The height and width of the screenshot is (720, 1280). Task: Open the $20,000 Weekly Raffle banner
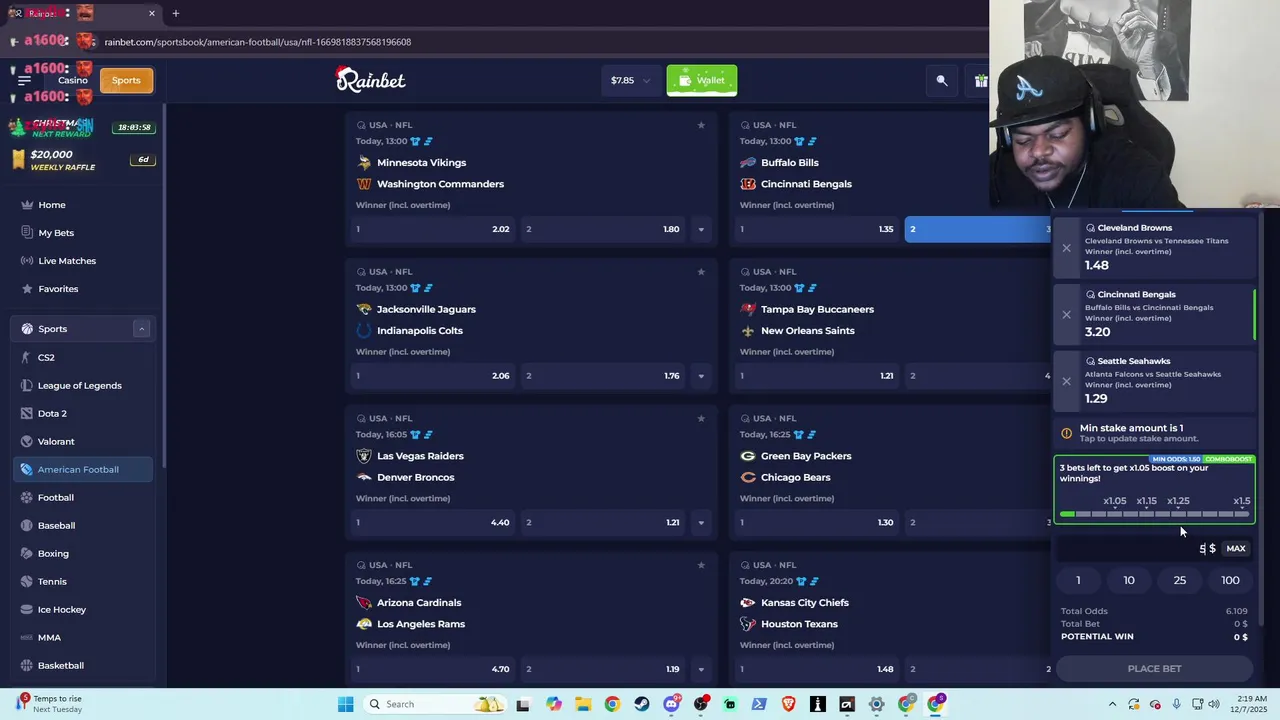click(84, 160)
